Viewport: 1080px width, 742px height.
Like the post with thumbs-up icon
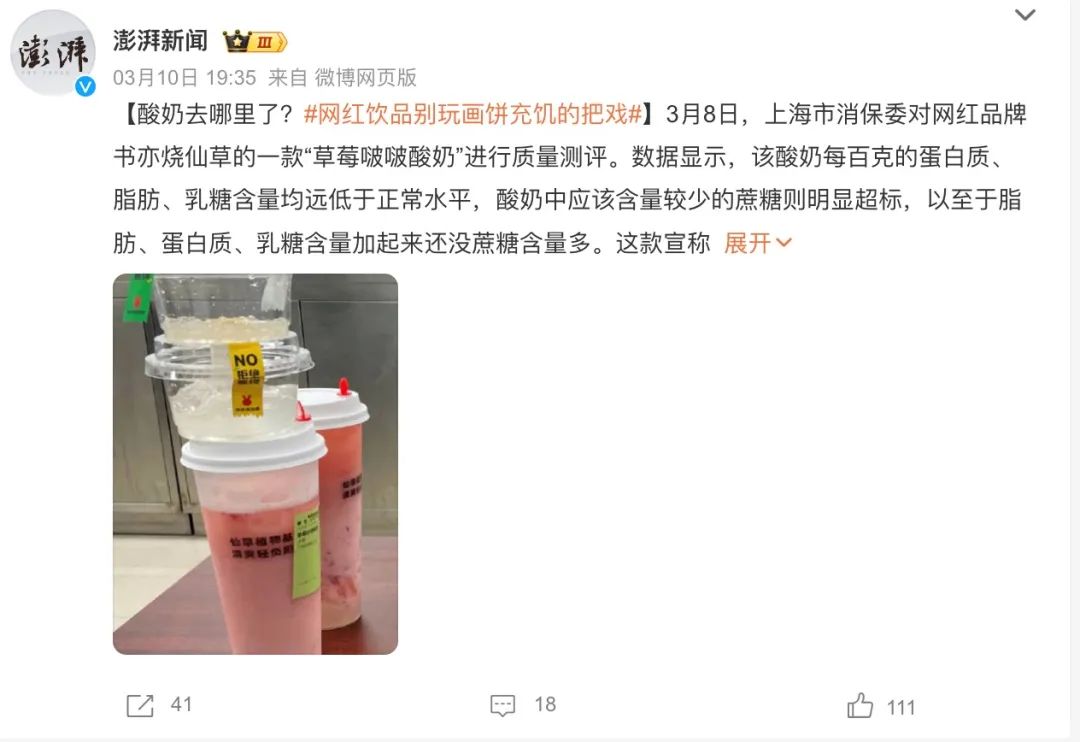[x=860, y=705]
